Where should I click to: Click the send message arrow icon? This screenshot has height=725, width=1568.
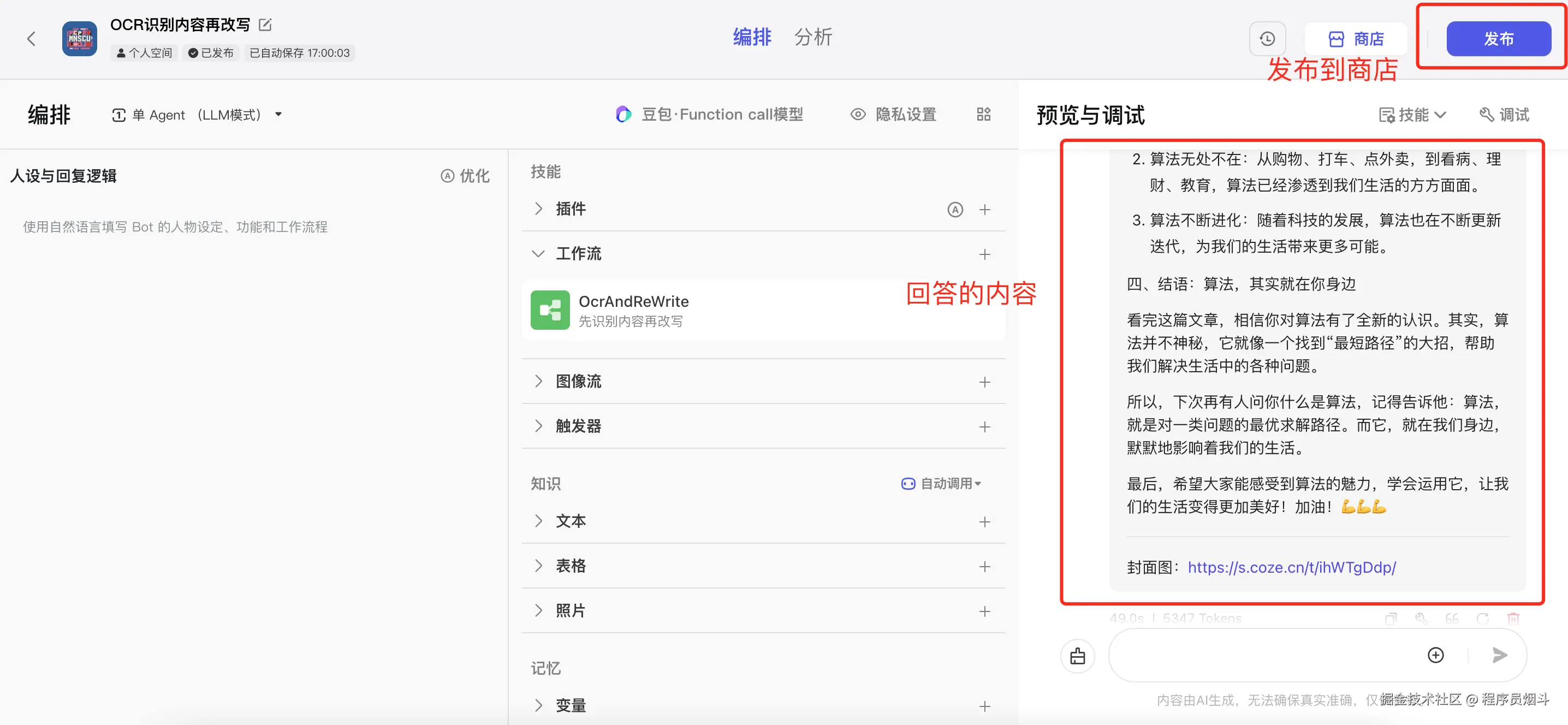(1499, 655)
